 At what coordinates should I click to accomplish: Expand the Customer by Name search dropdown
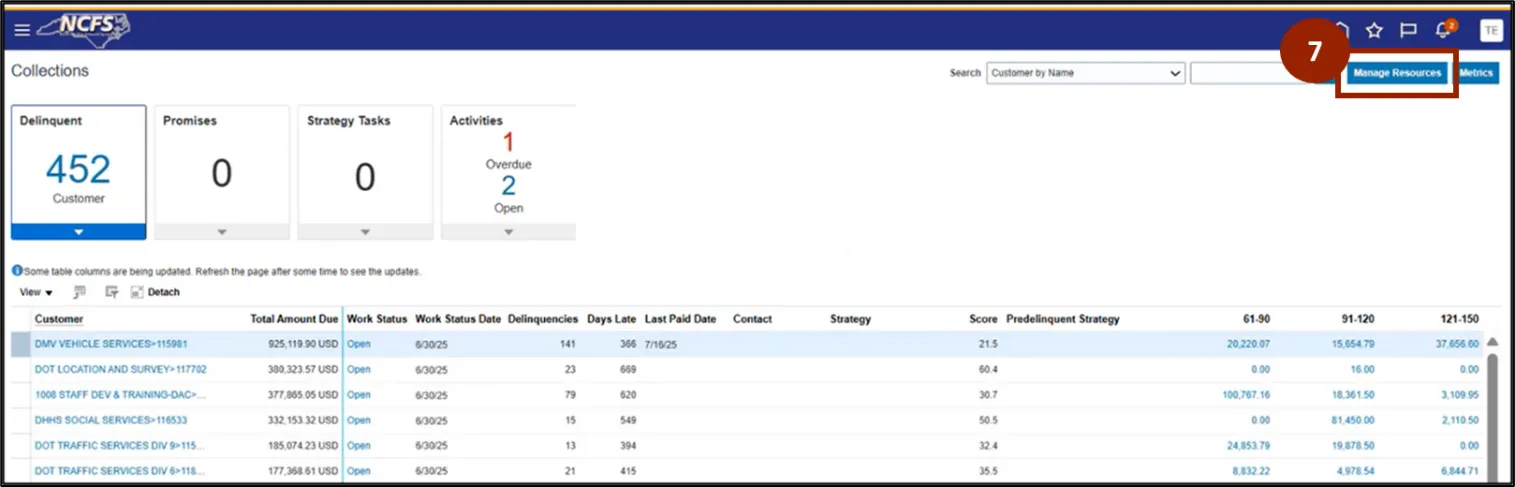coord(1174,73)
